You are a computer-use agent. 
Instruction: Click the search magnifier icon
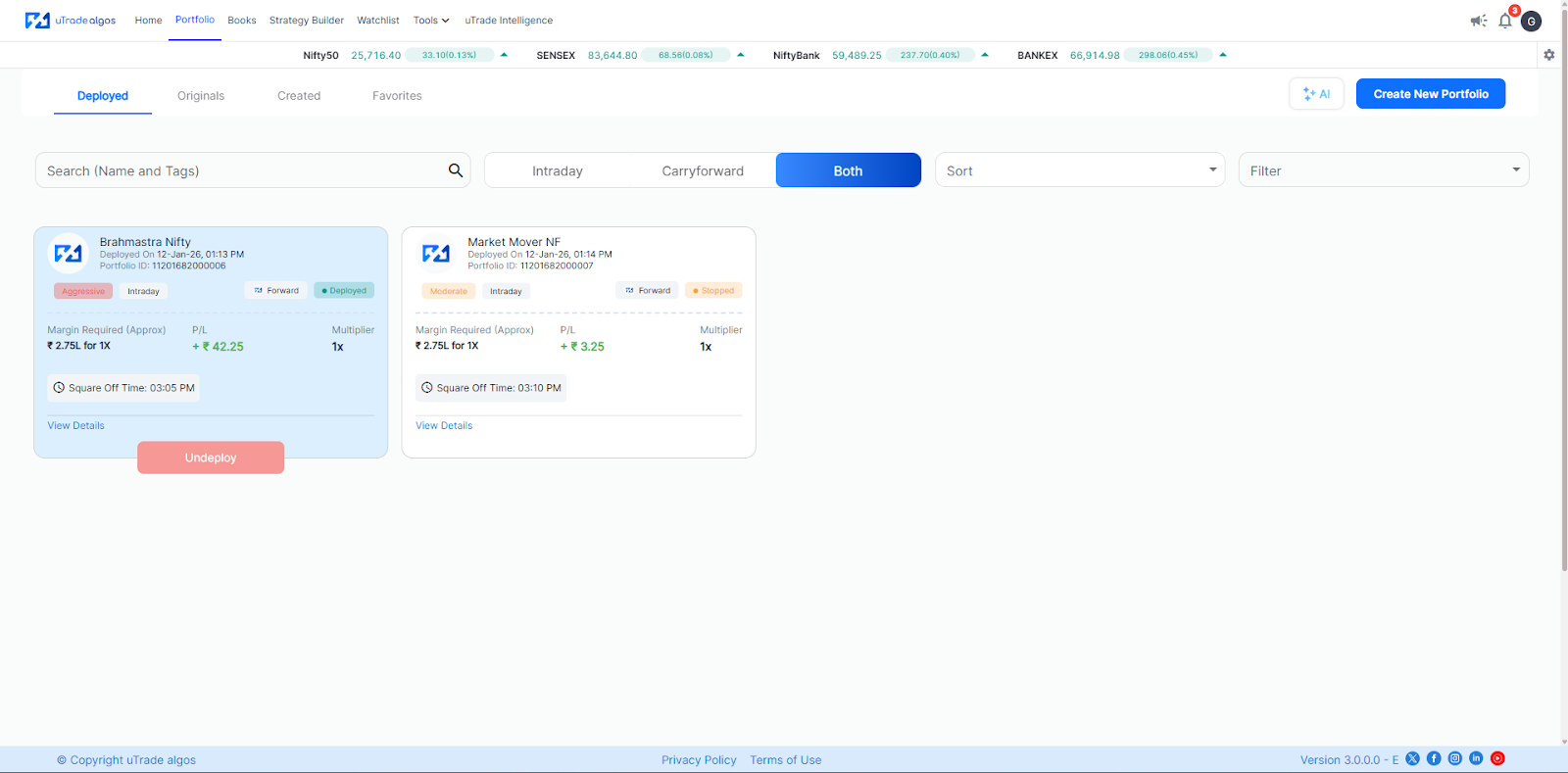pyautogui.click(x=456, y=170)
